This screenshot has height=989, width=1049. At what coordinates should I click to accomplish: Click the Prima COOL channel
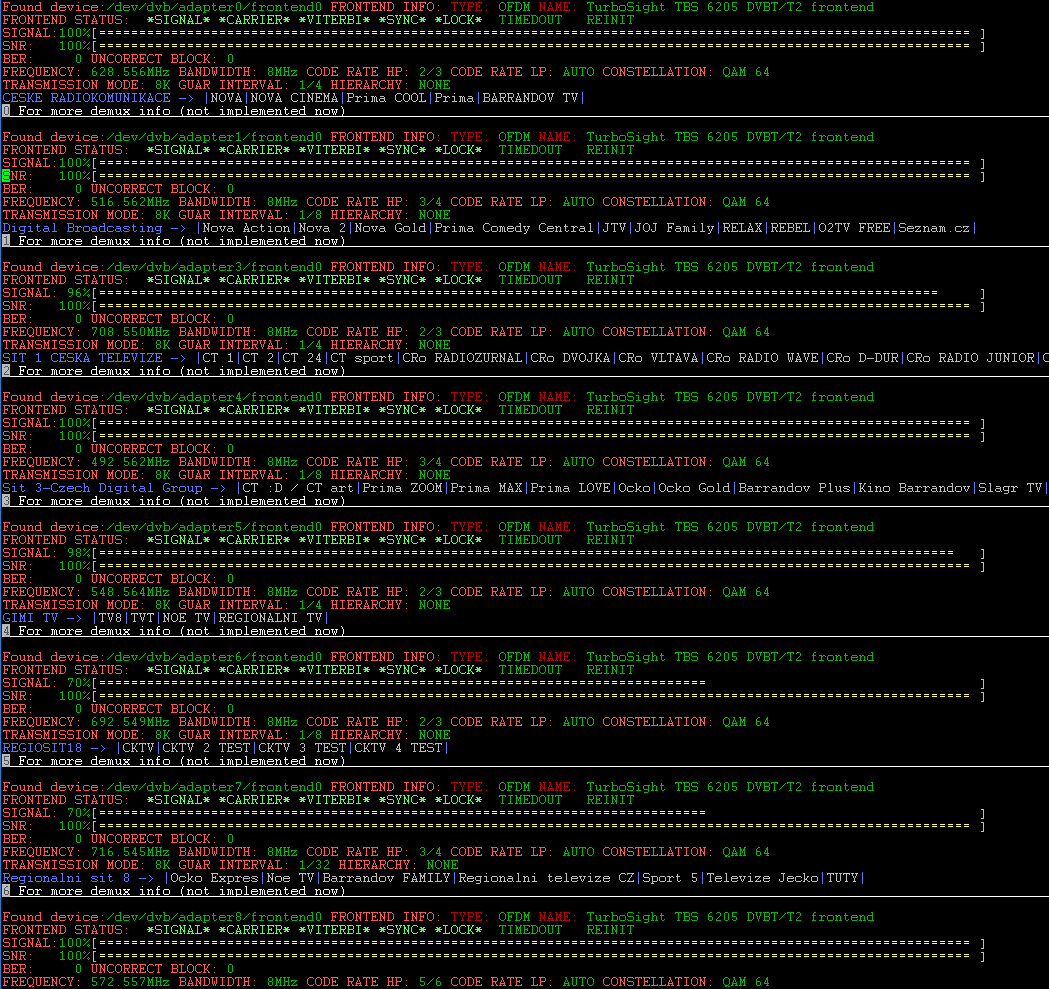pyautogui.click(x=386, y=98)
